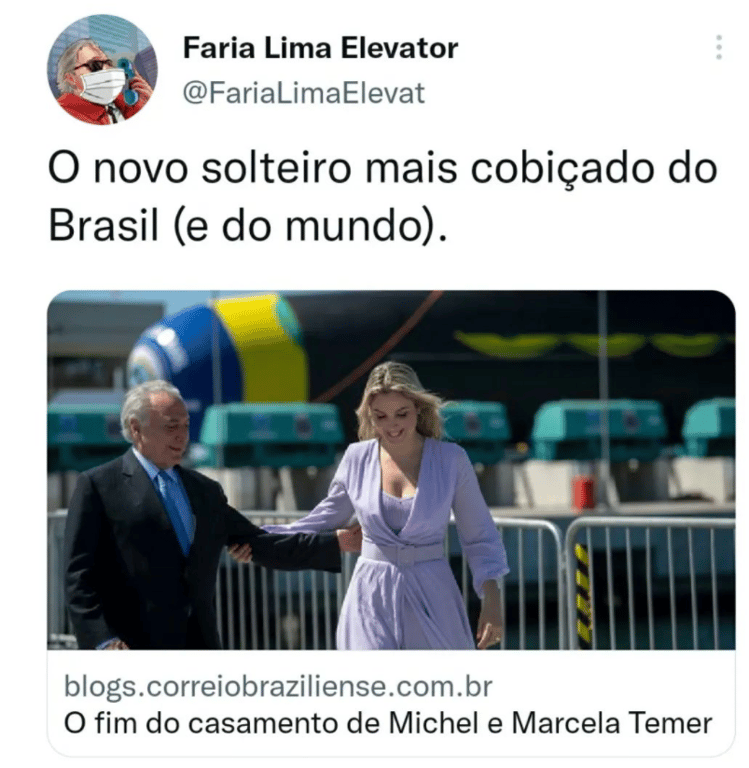The image size is (749, 768).
Task: Click the lilac belt on the dress
Action: [403, 552]
